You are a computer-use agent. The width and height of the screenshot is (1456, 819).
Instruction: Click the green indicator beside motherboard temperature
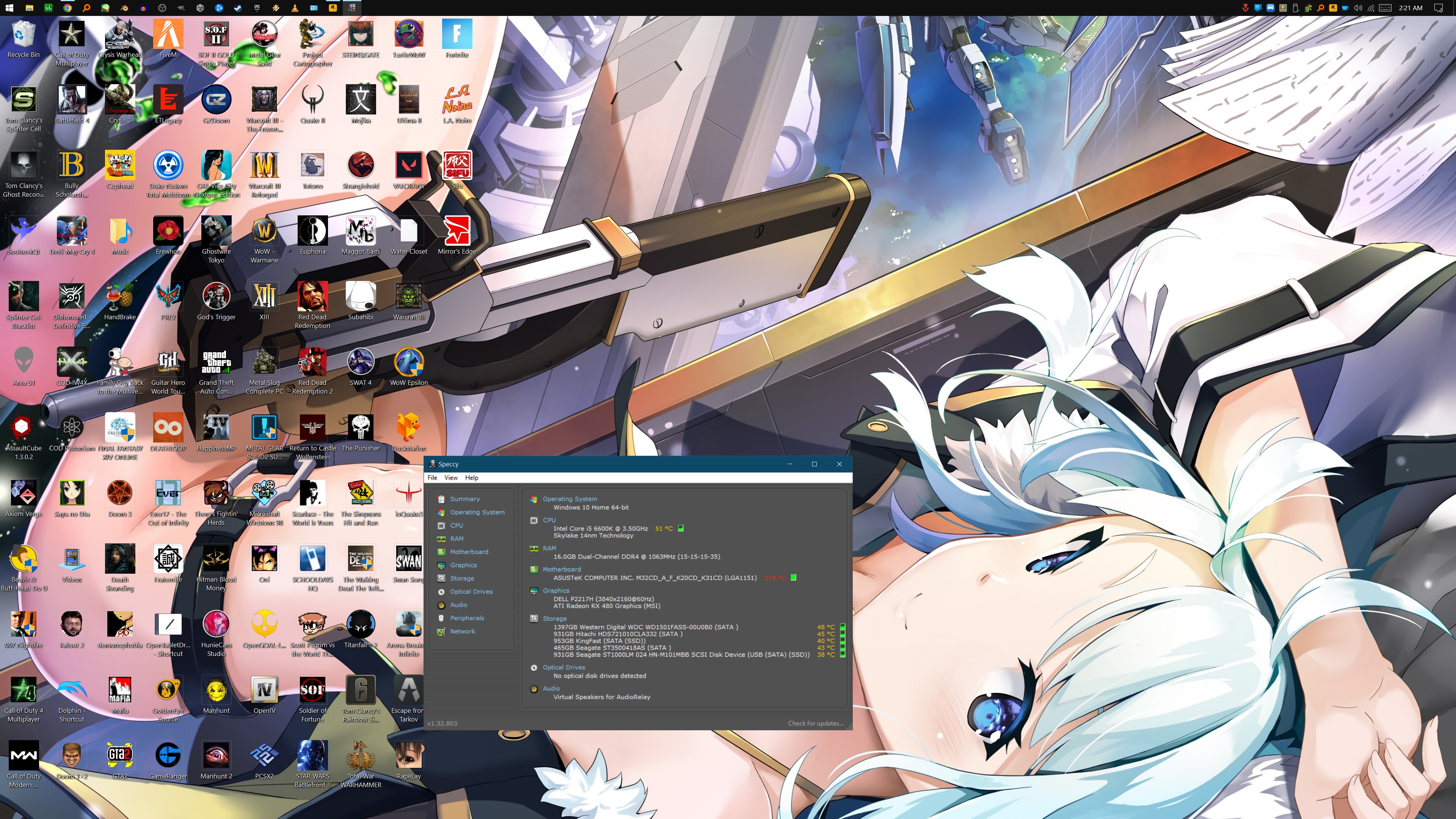click(793, 577)
